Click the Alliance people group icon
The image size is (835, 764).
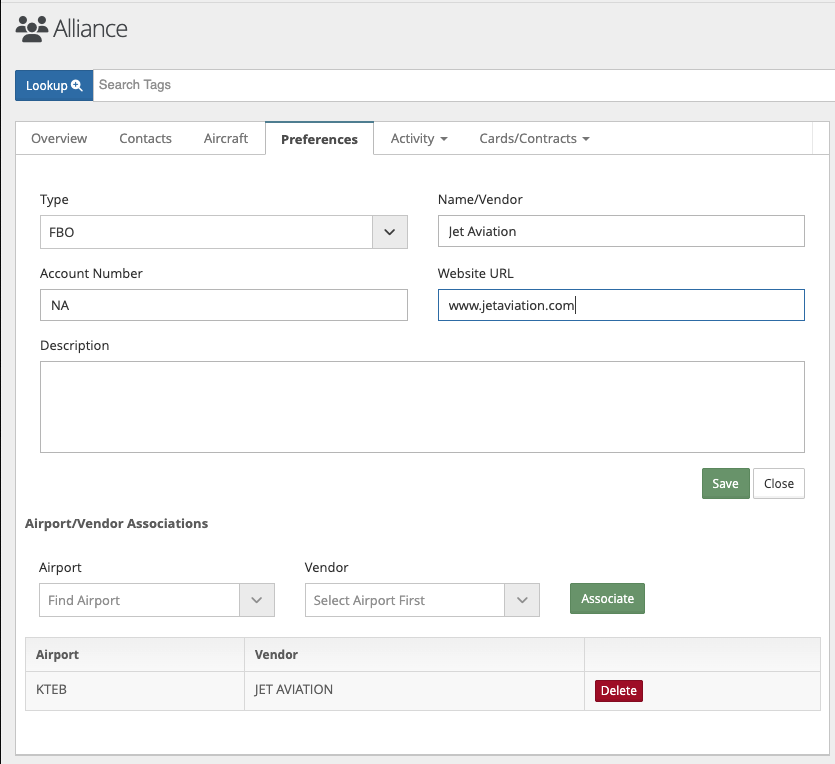tap(32, 29)
